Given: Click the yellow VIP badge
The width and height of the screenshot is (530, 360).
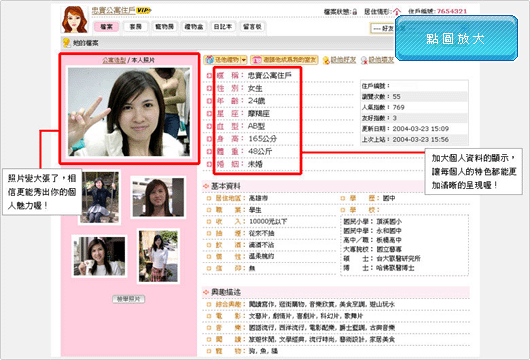Looking at the screenshot, I should click(x=144, y=10).
